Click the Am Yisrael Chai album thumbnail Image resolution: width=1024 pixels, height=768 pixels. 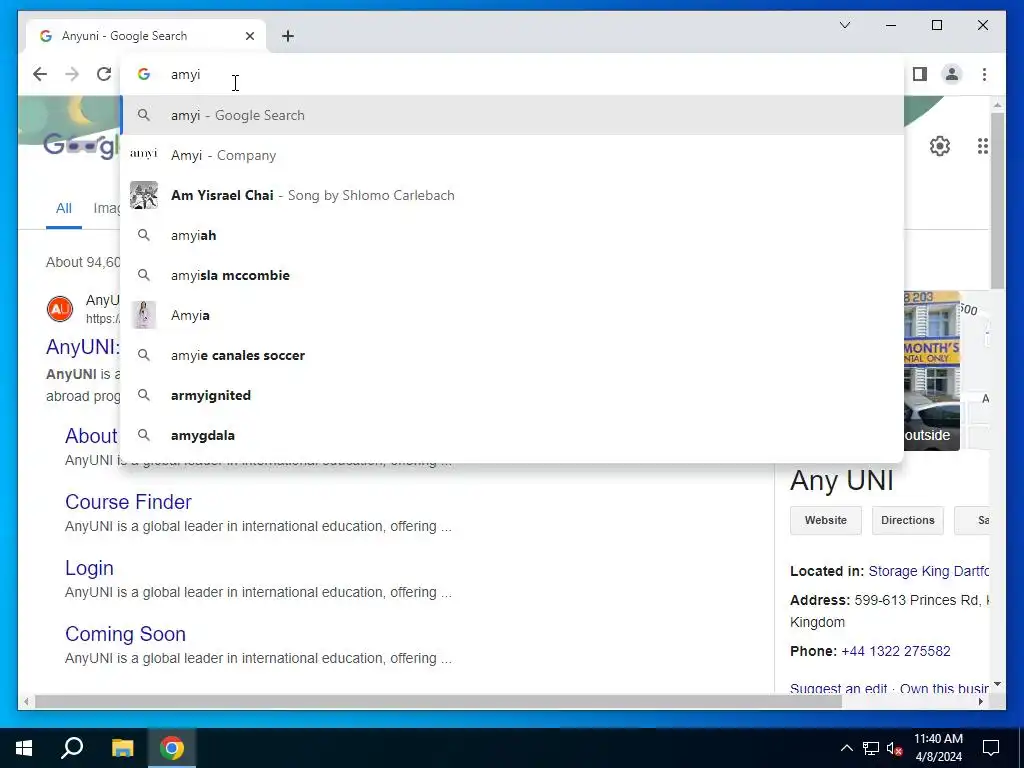click(x=144, y=195)
